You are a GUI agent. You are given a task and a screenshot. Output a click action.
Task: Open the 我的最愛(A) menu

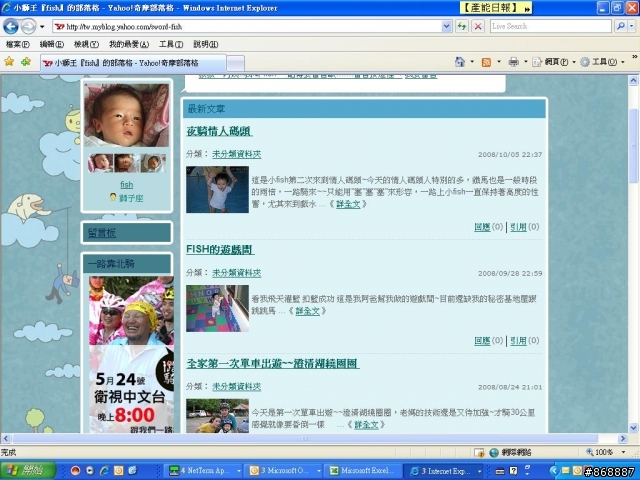(x=129, y=44)
